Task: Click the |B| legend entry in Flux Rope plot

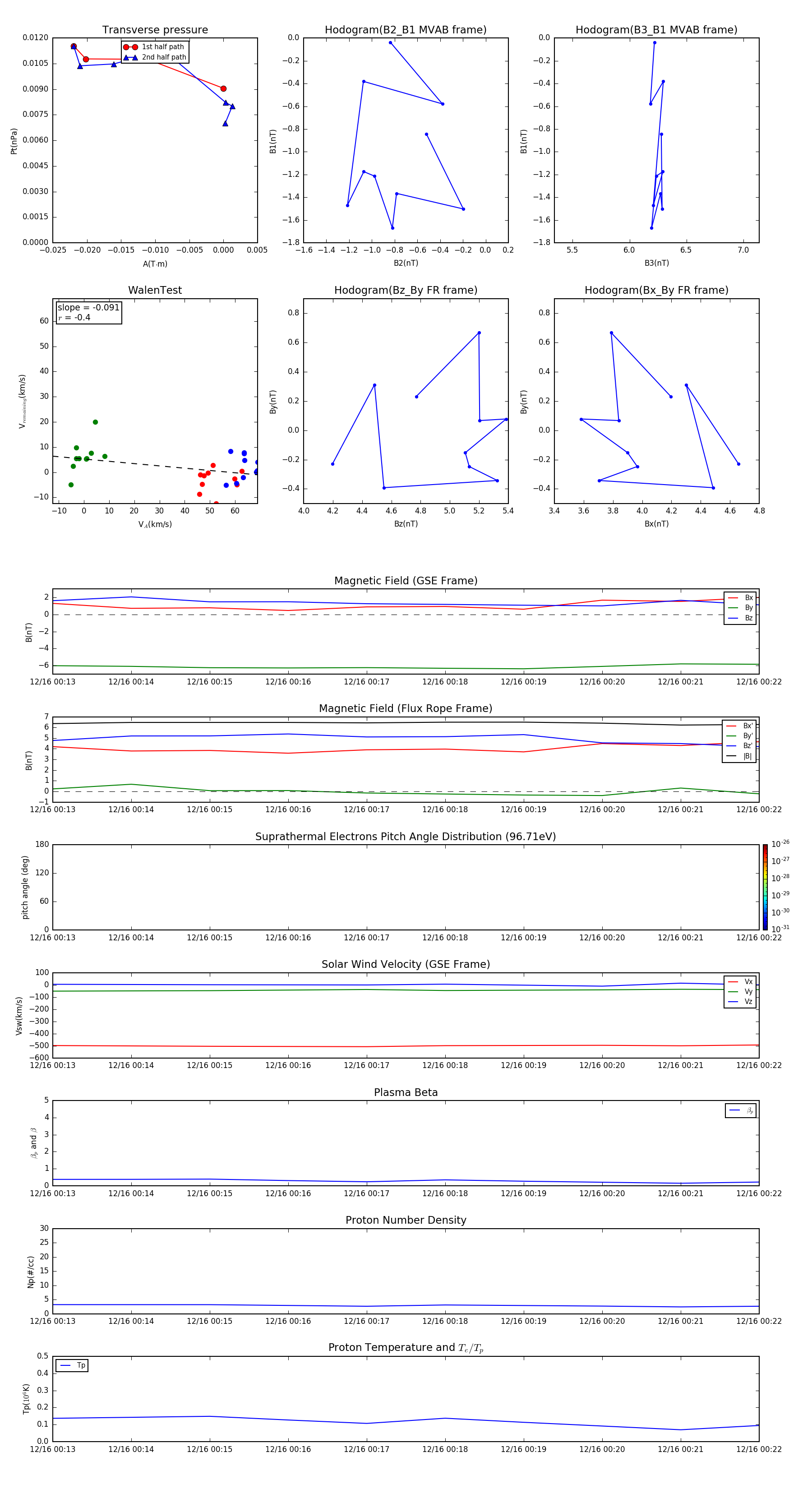Action: [x=739, y=757]
